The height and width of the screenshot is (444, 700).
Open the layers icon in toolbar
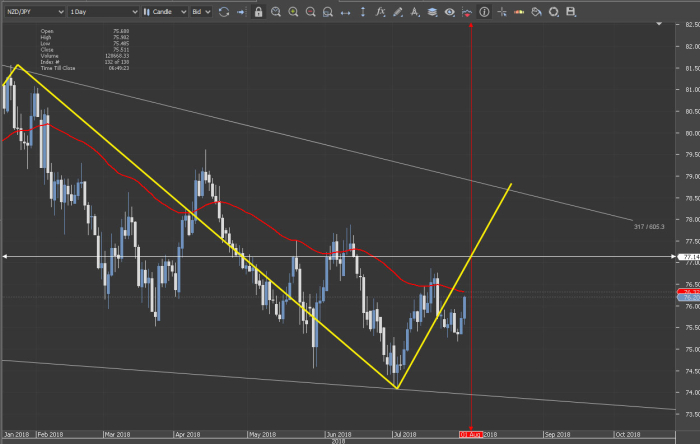pyautogui.click(x=432, y=12)
